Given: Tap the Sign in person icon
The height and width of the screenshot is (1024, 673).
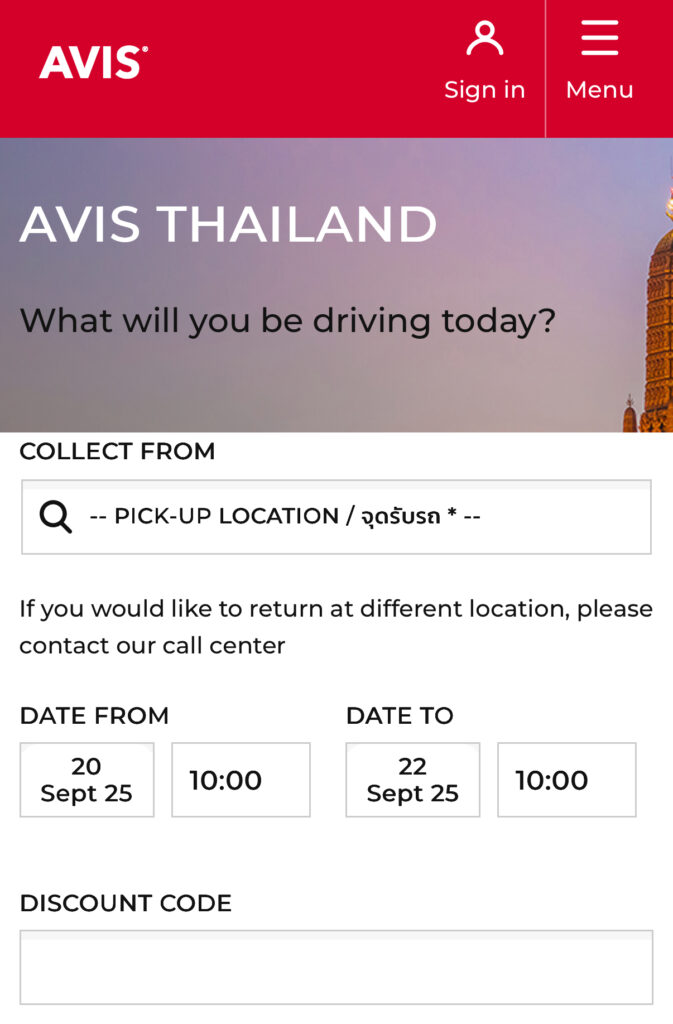Looking at the screenshot, I should click(x=485, y=39).
